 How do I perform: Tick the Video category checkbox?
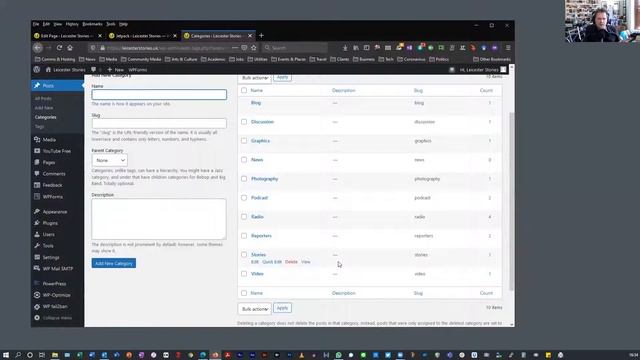(244, 274)
